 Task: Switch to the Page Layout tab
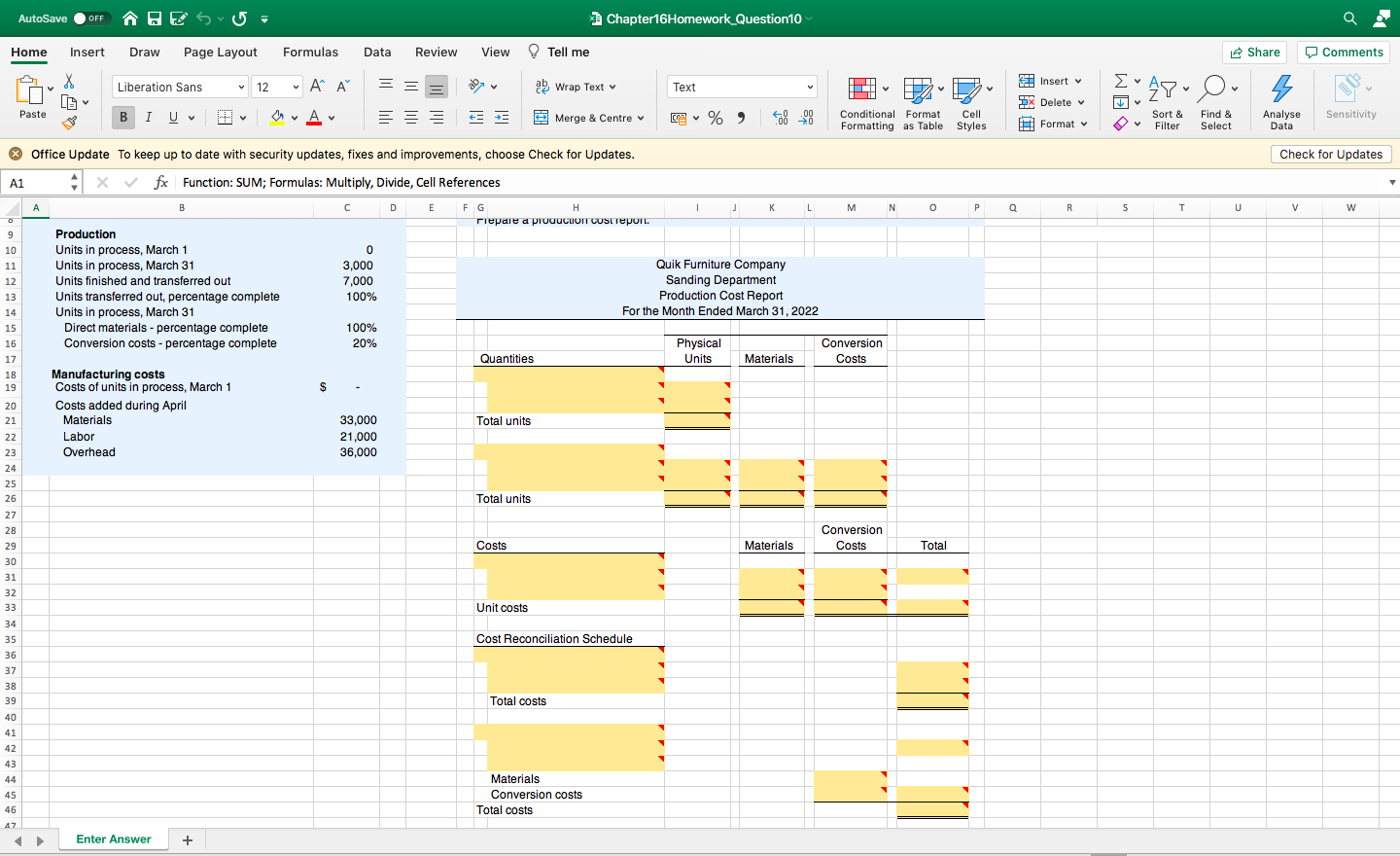[x=221, y=53]
